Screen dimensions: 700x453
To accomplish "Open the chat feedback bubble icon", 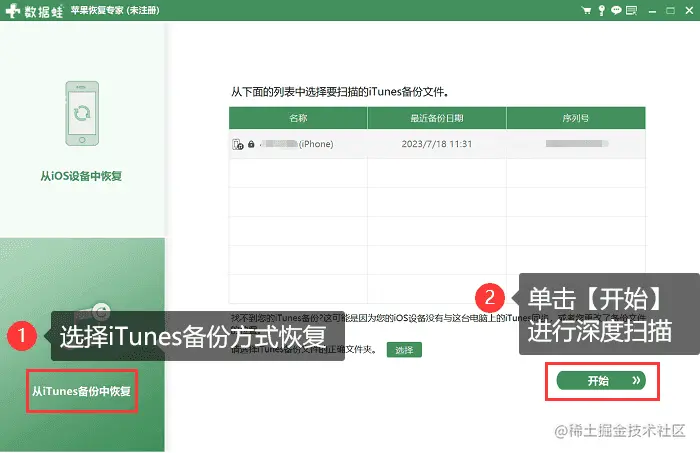I will click(616, 10).
